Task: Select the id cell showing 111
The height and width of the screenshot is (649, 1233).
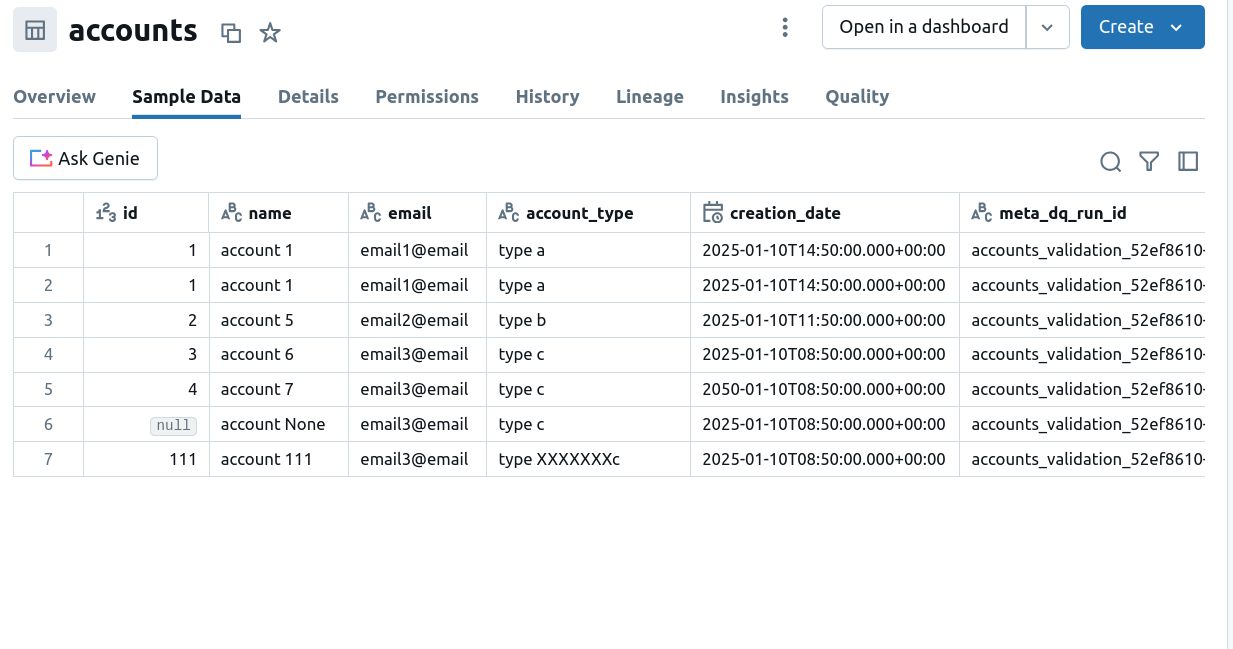Action: (x=146, y=459)
